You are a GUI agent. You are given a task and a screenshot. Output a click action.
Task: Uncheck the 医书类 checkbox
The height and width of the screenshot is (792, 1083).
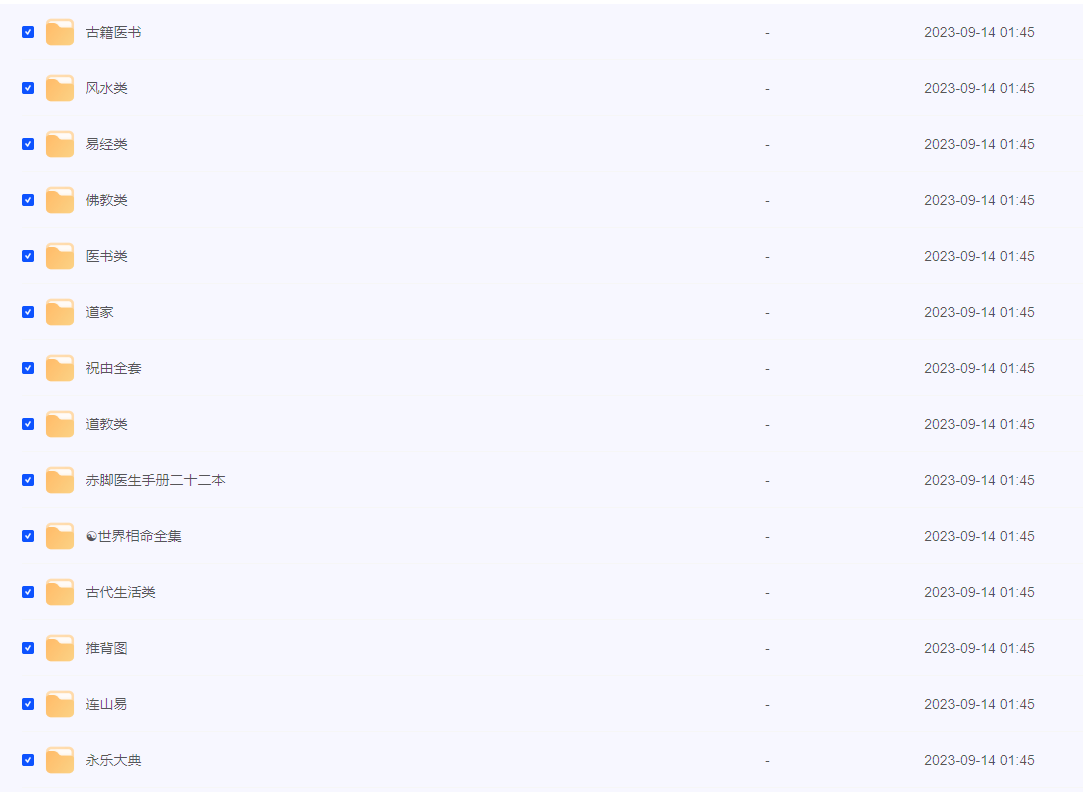[28, 256]
